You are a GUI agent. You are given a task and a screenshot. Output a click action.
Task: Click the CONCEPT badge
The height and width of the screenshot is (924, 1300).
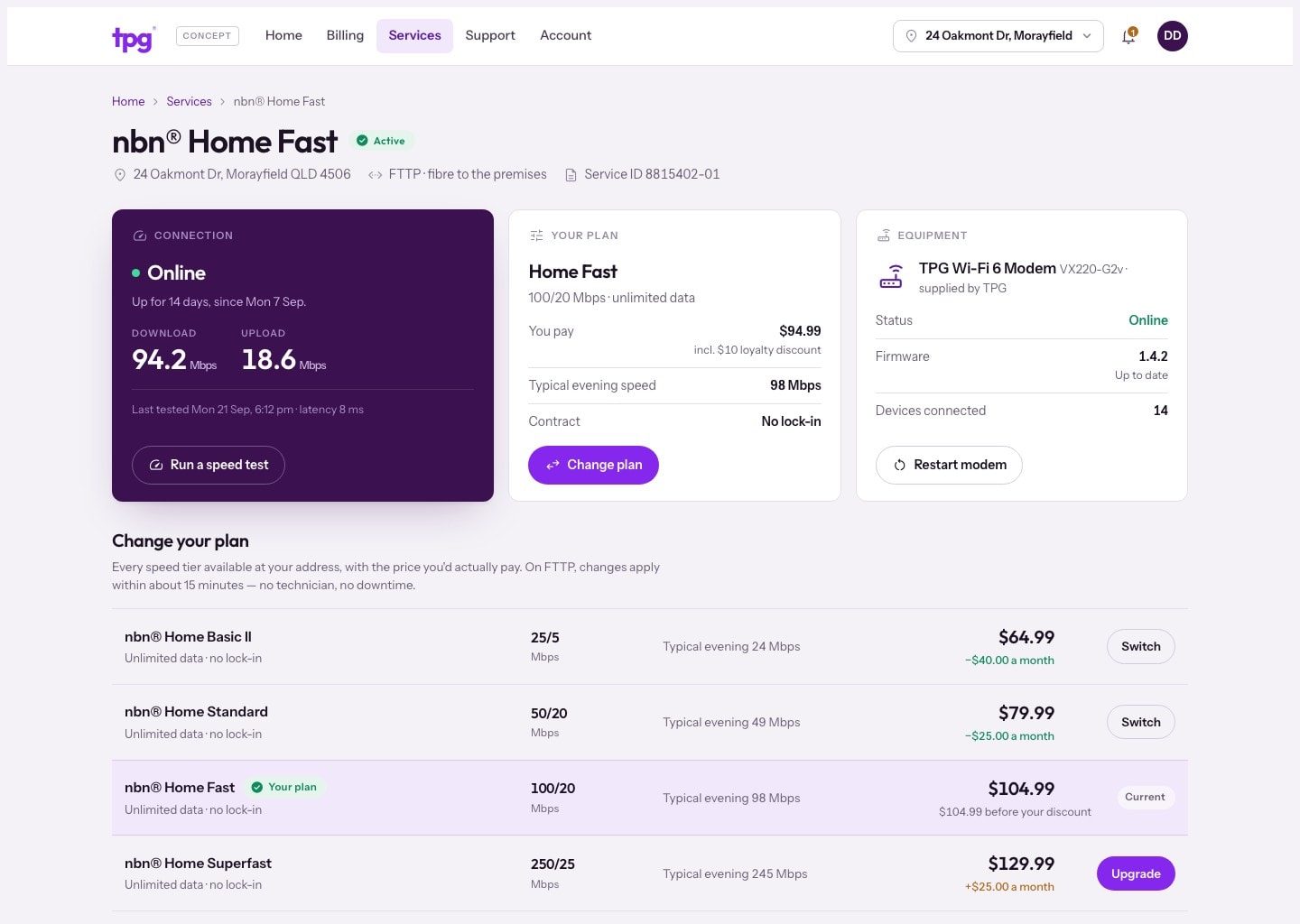click(207, 36)
